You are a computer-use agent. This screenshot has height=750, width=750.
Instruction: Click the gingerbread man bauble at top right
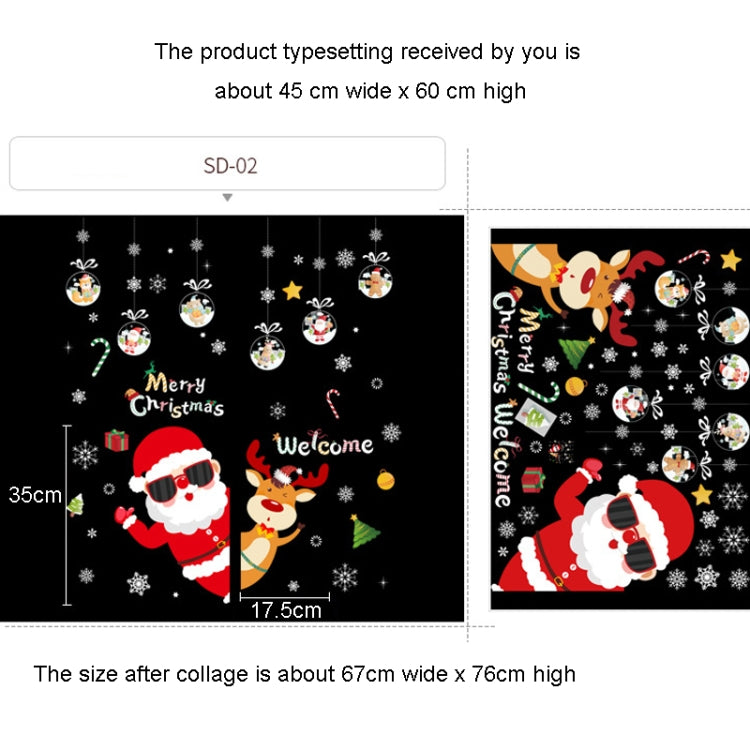375,275
